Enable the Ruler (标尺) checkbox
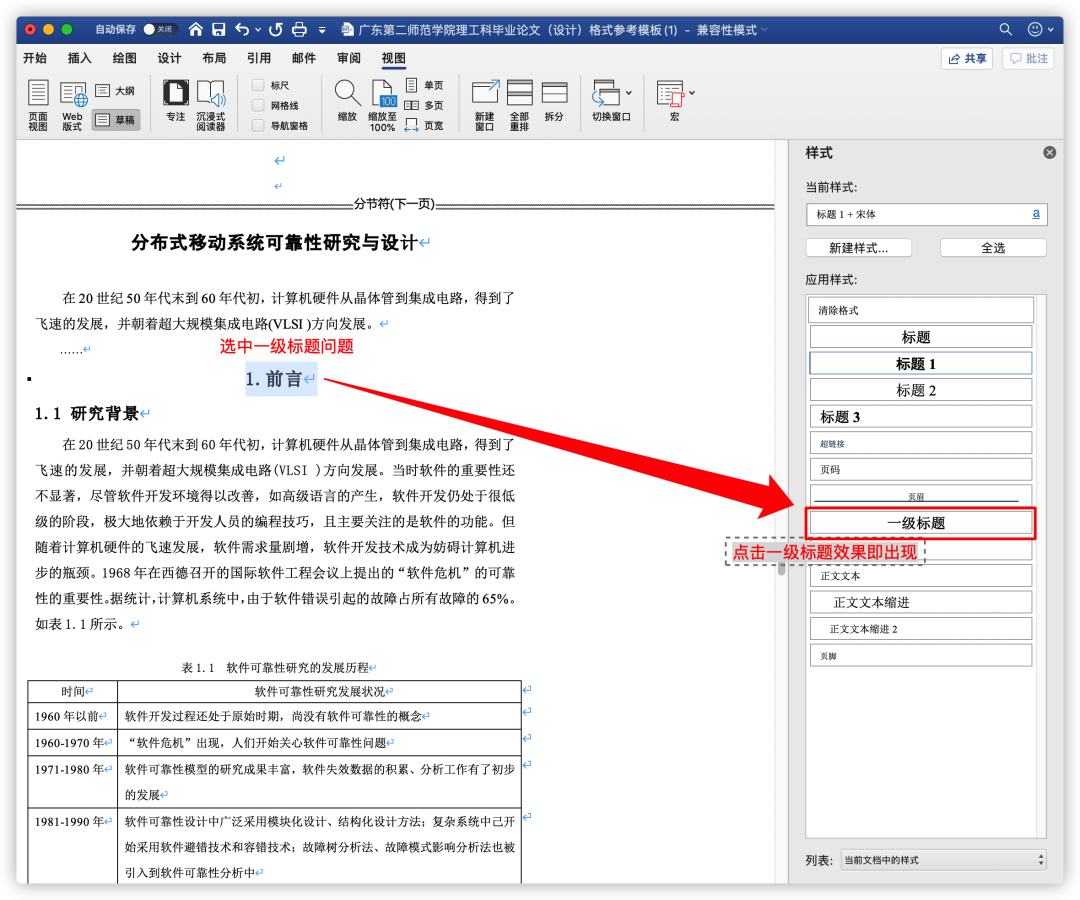Screen dimensions: 1080x900 pos(259,86)
